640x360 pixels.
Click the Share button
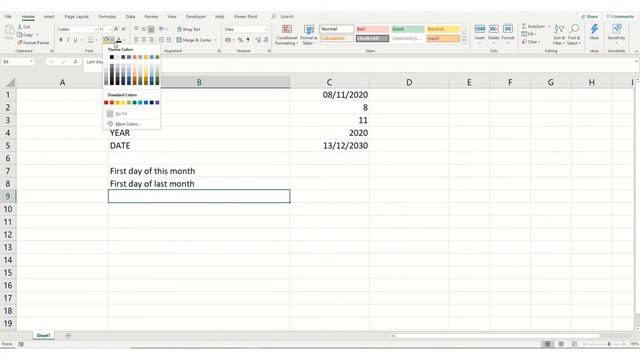[589, 17]
